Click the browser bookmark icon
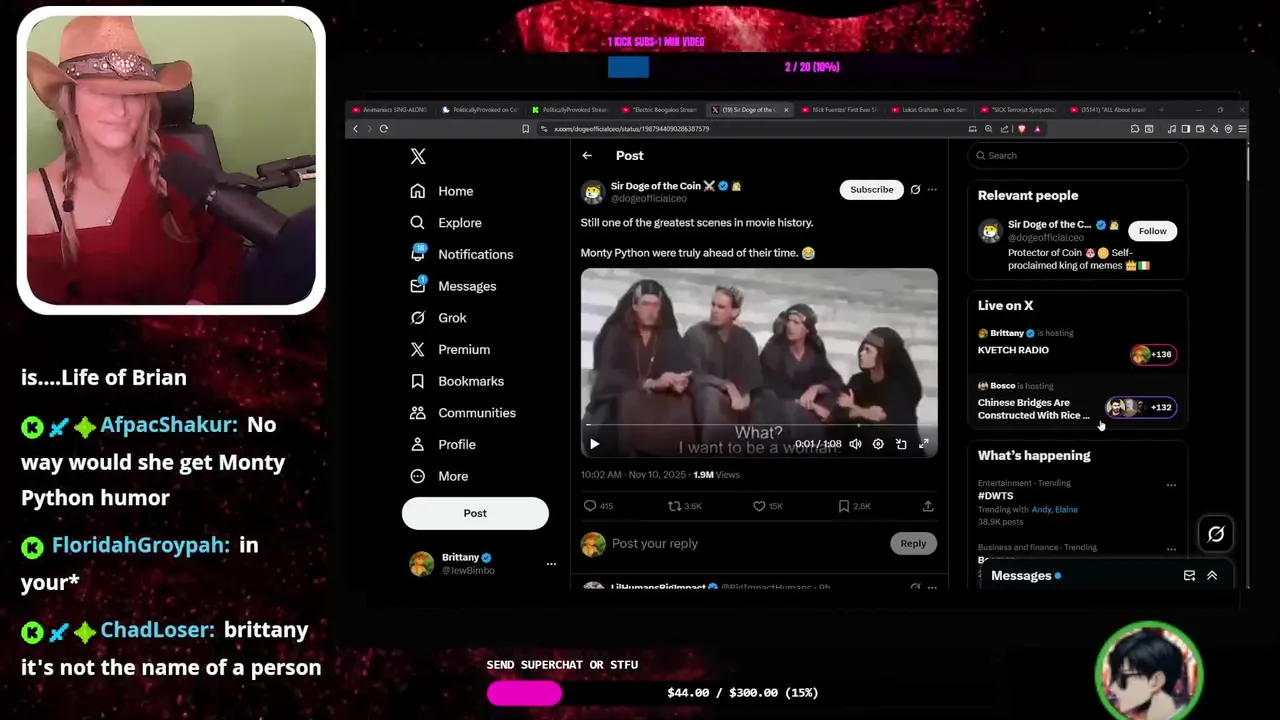The image size is (1280, 720). 525,128
